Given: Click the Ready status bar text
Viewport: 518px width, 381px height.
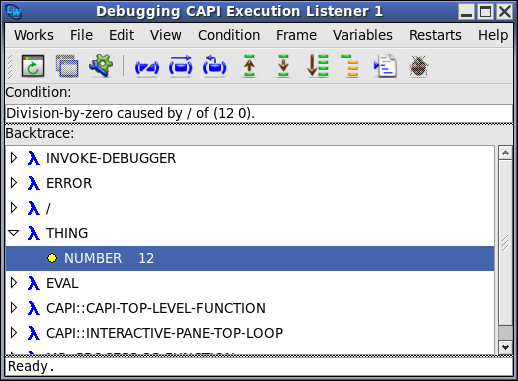Looking at the screenshot, I should coord(31,366).
